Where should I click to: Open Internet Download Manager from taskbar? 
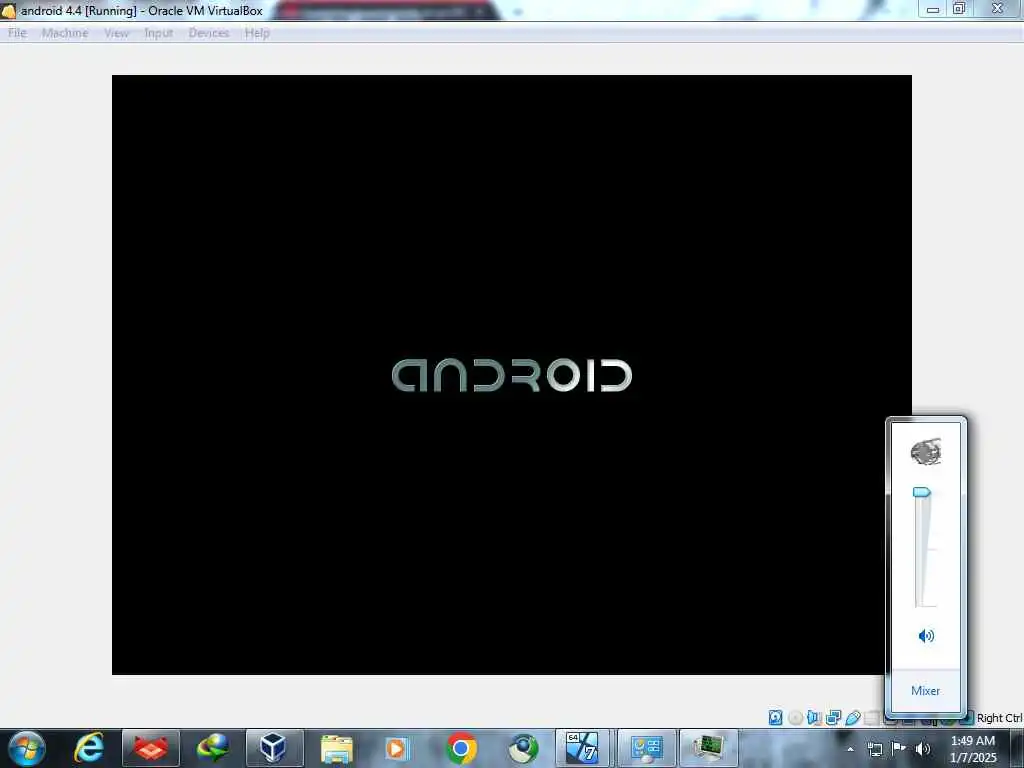click(213, 748)
